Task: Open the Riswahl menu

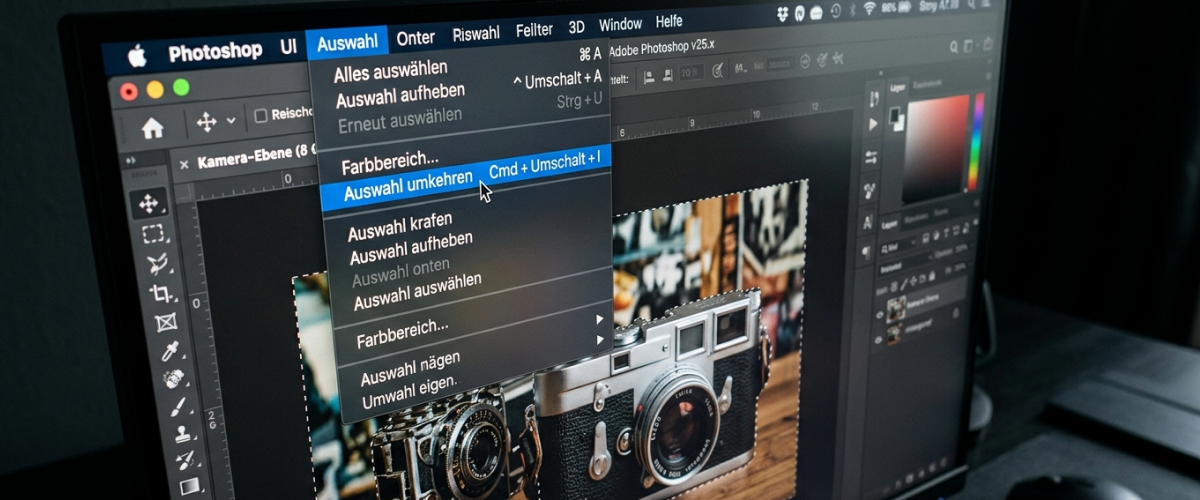Action: tap(476, 34)
